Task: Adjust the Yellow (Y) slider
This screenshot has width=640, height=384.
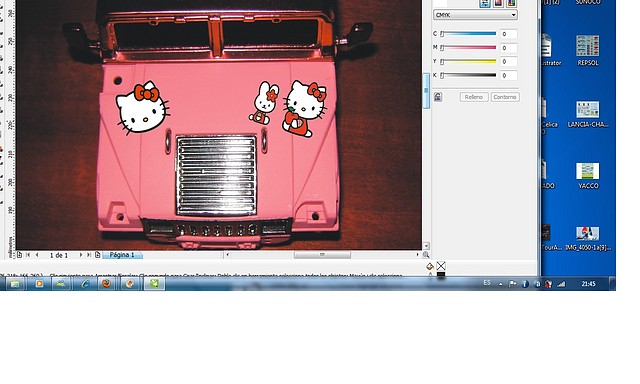Action: point(469,62)
